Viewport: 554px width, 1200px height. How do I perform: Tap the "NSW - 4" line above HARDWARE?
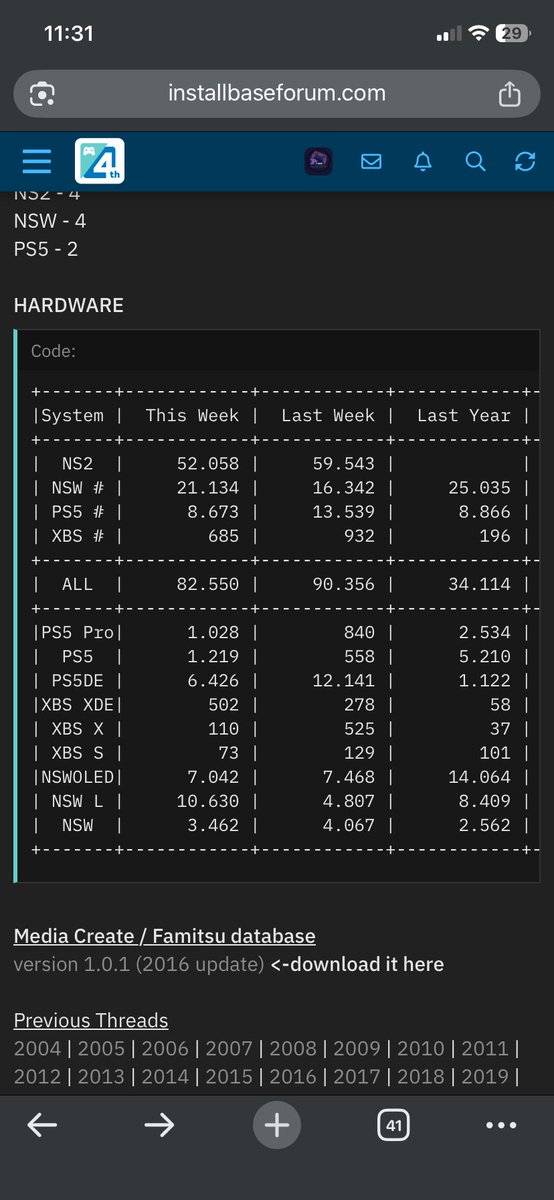pyautogui.click(x=50, y=220)
